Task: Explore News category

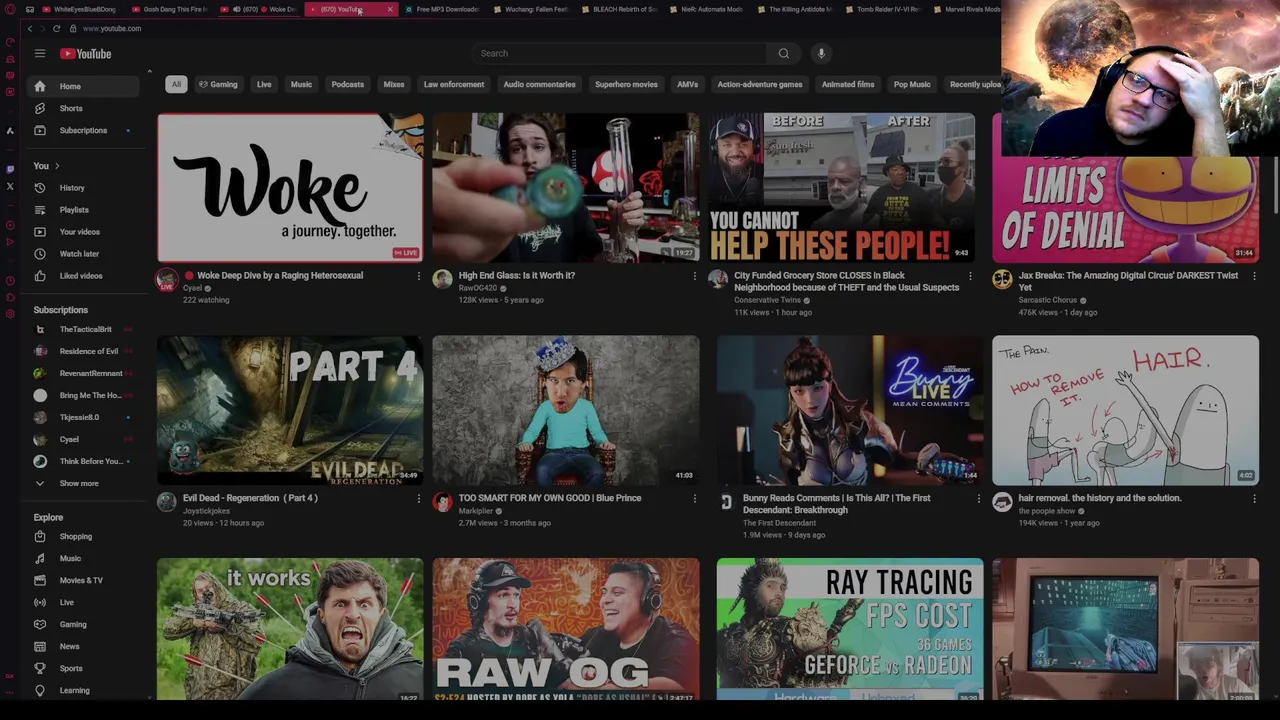Action: (x=85, y=646)
